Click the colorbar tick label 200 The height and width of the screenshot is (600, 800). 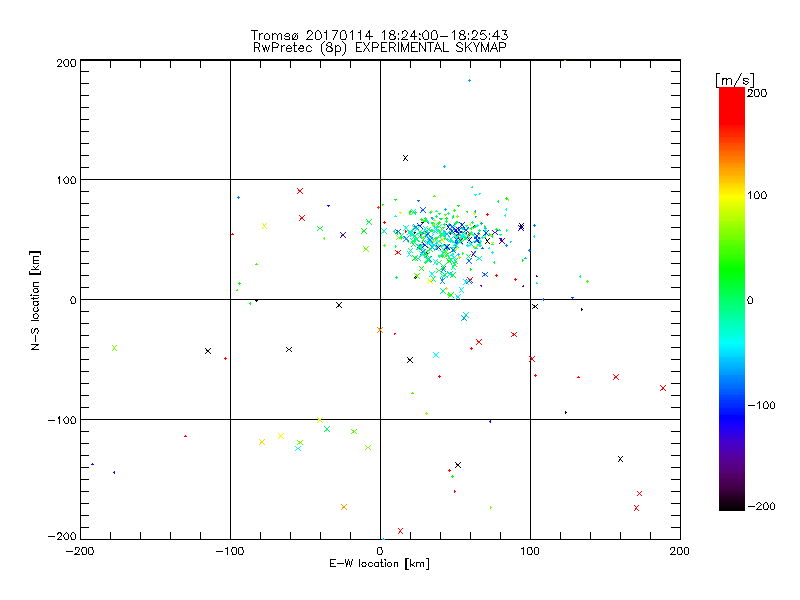[x=757, y=93]
